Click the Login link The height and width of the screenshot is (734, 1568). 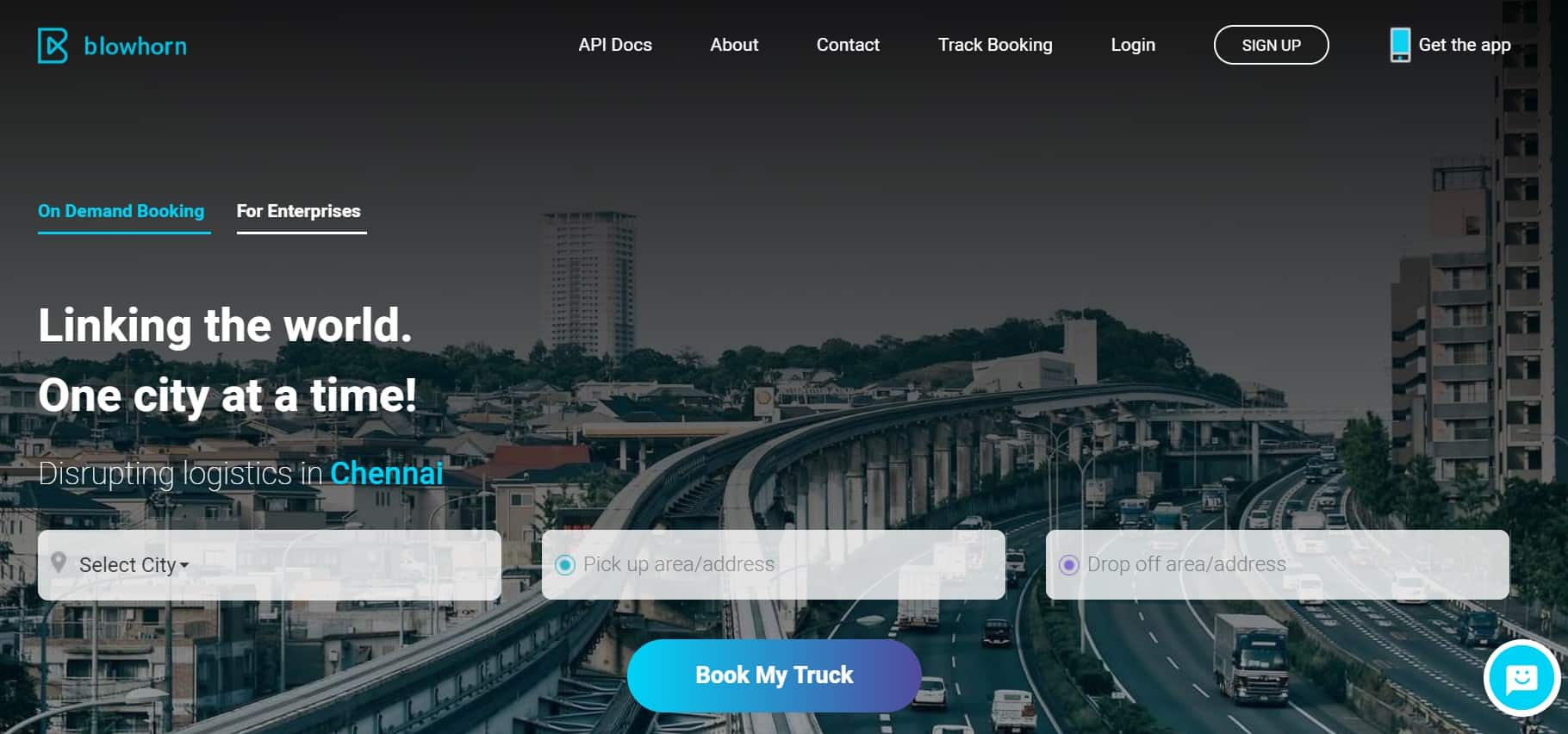click(x=1133, y=45)
